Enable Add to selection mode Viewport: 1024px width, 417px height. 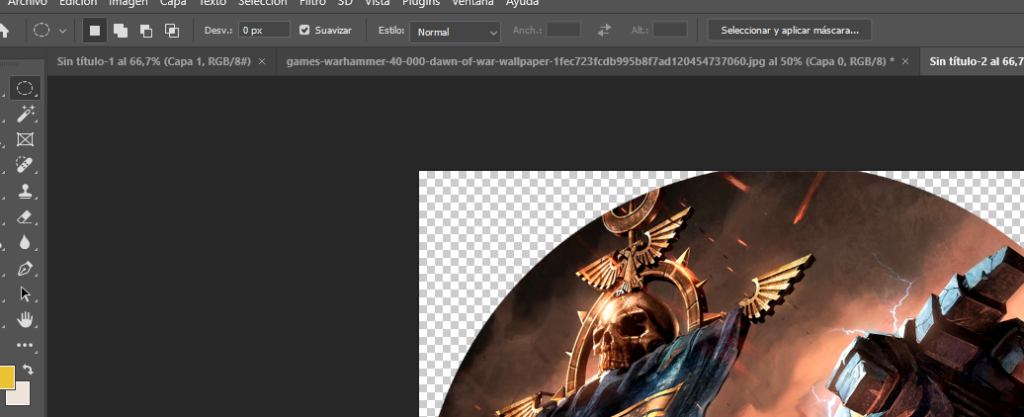120,31
